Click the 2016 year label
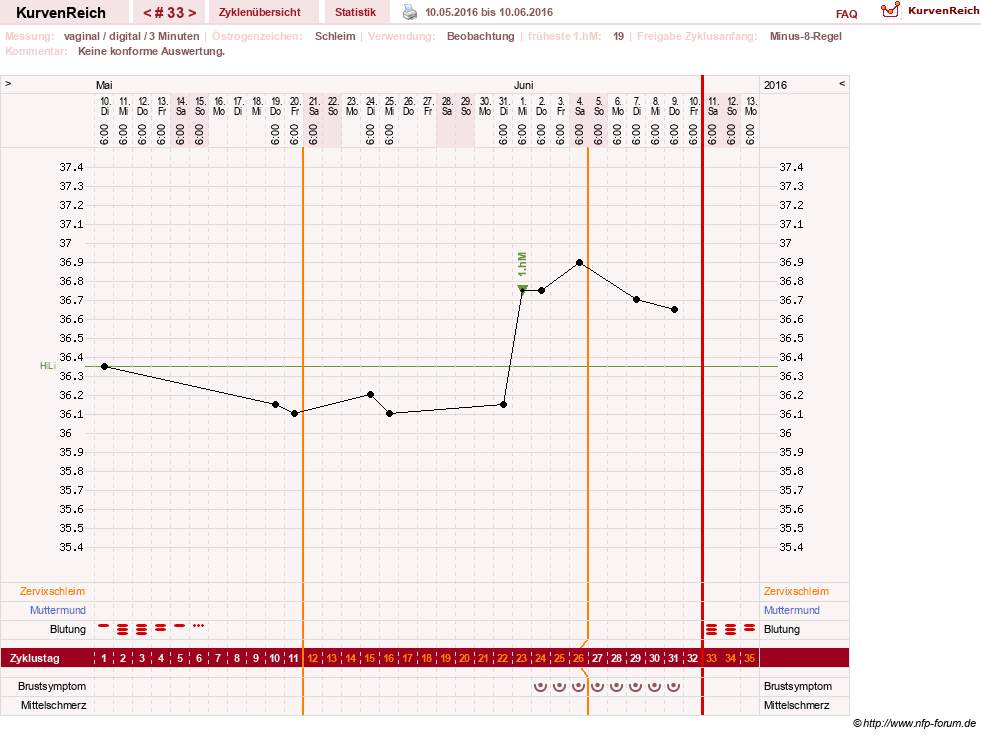981x735 pixels. pos(775,85)
